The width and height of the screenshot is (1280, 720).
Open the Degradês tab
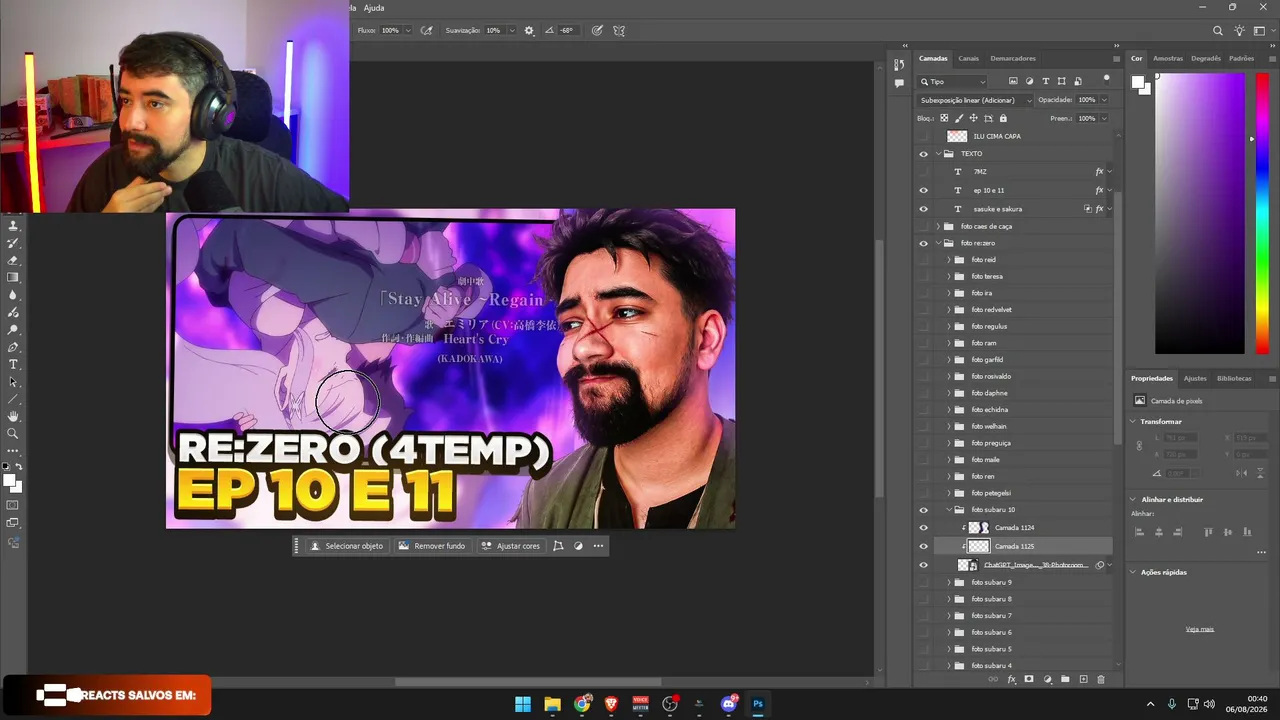pyautogui.click(x=1206, y=58)
